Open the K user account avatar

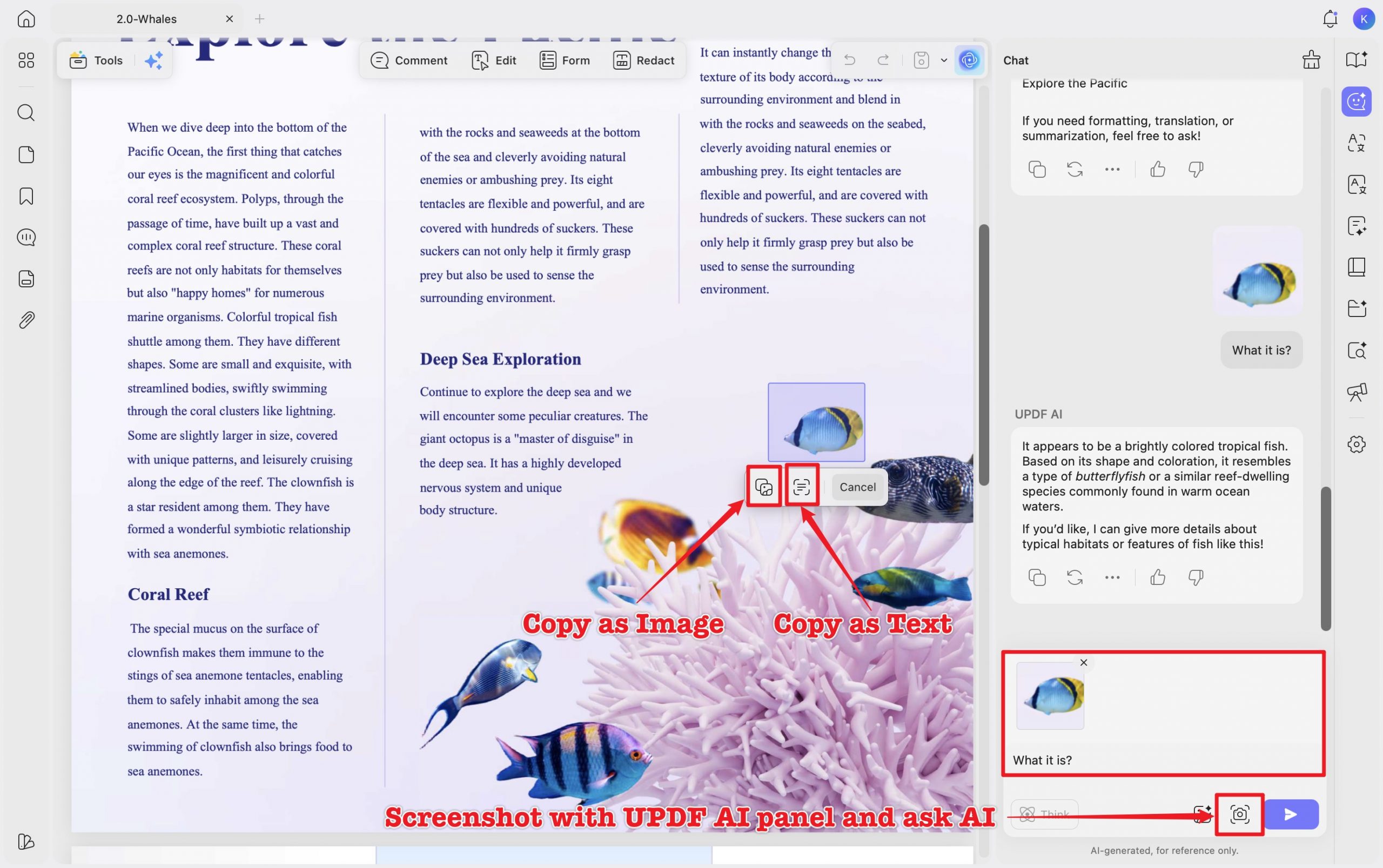pyautogui.click(x=1364, y=19)
